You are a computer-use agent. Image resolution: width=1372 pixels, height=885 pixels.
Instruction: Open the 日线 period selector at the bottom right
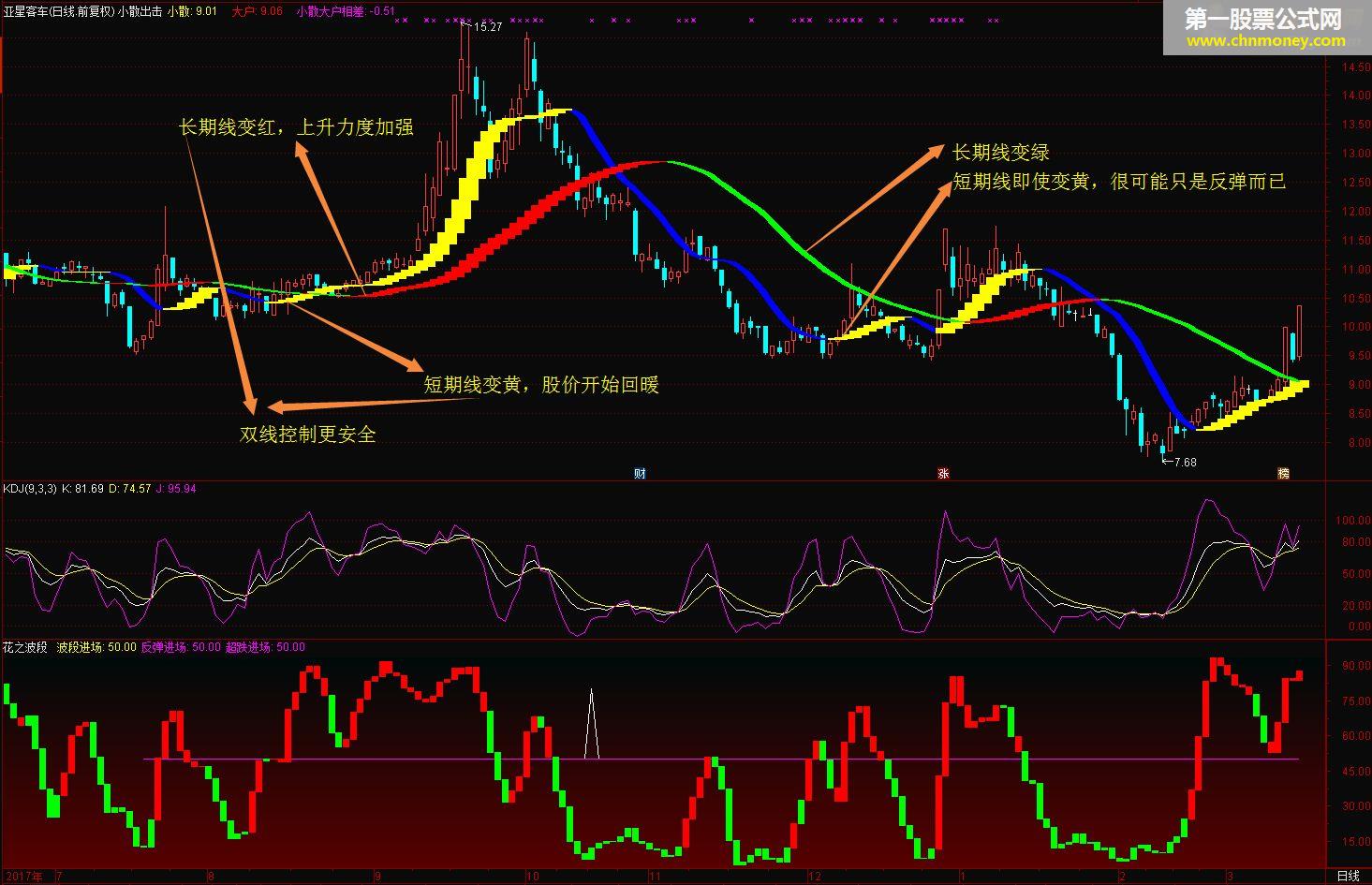[x=1348, y=876]
